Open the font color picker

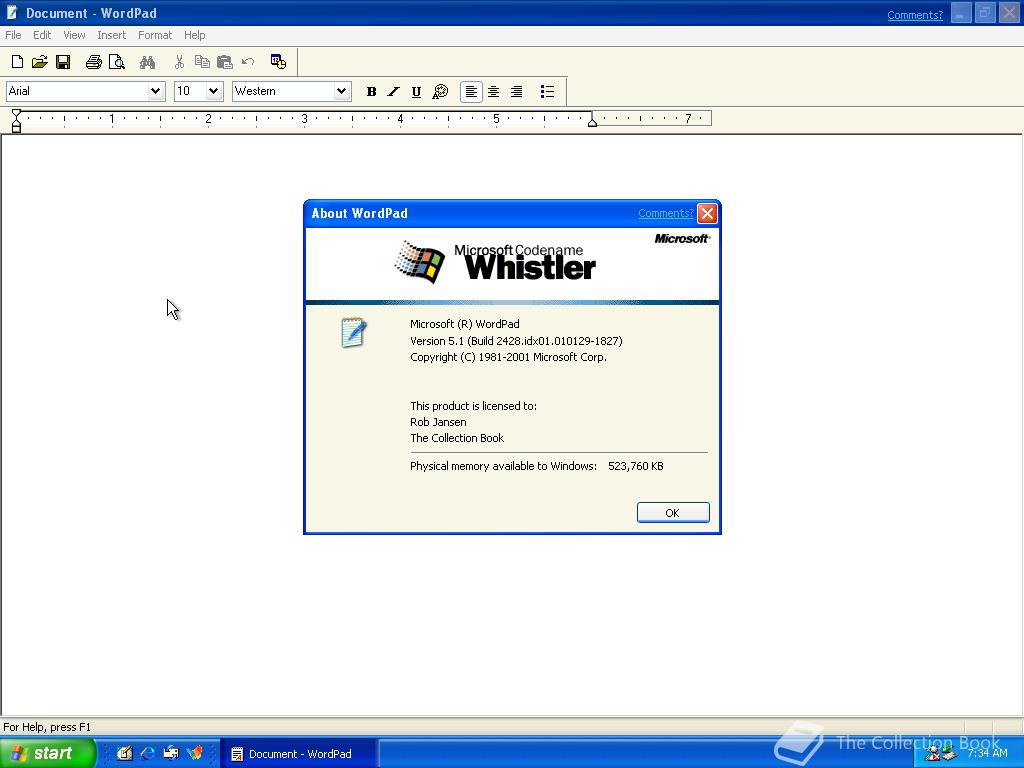(x=440, y=91)
